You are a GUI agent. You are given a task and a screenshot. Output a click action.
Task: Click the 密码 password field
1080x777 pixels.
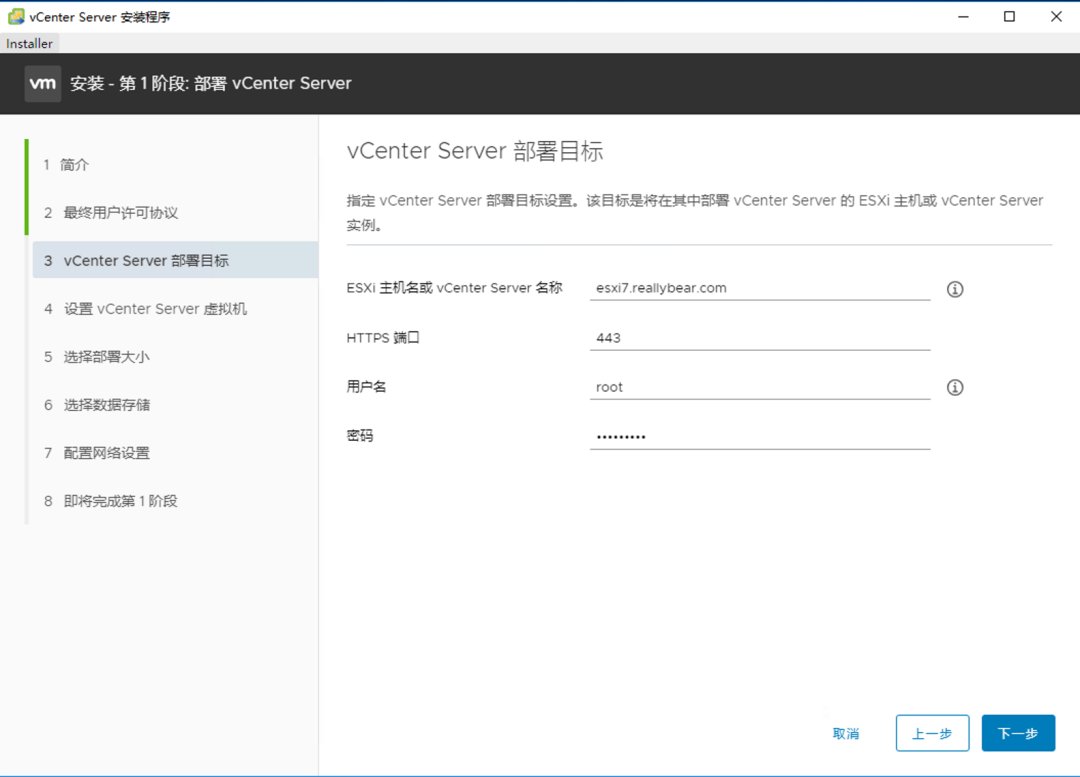tap(760, 437)
